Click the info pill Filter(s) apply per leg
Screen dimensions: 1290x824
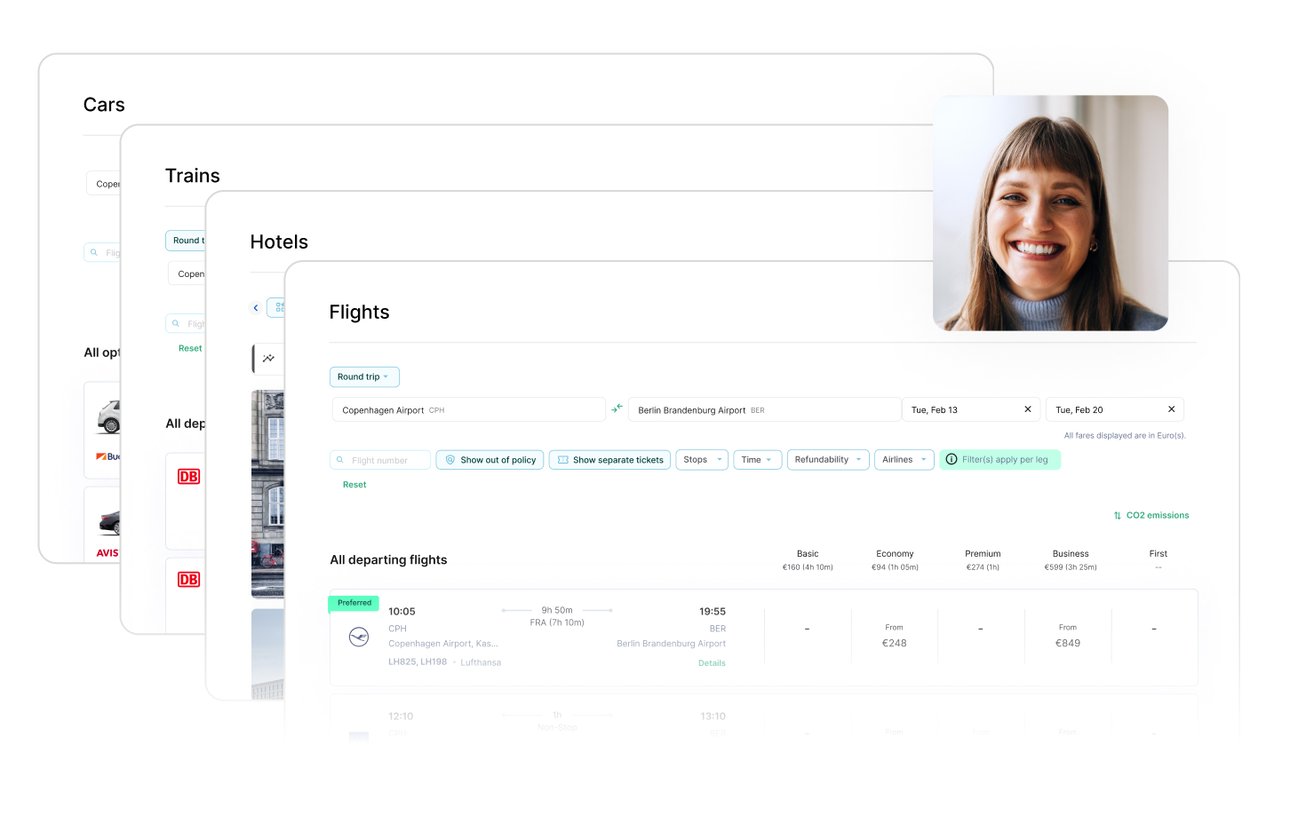[1000, 460]
